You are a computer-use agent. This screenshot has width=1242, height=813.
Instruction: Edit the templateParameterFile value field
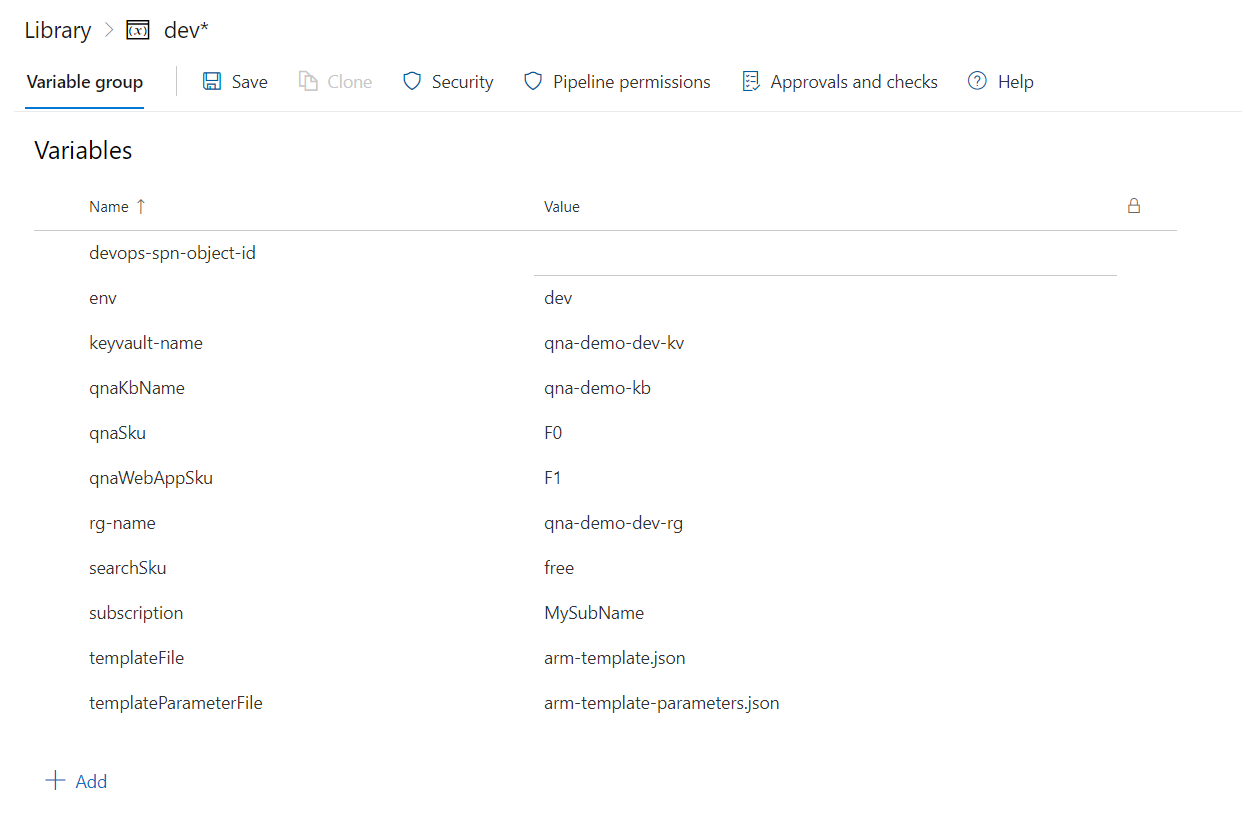(x=661, y=703)
